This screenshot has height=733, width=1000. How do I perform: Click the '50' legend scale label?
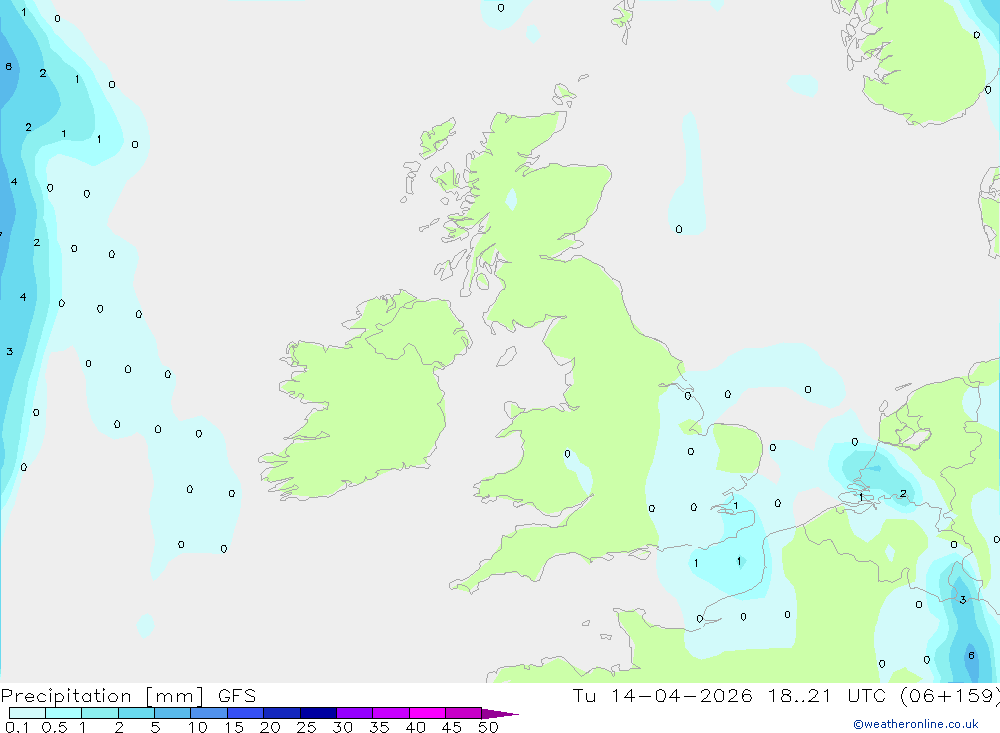click(488, 727)
